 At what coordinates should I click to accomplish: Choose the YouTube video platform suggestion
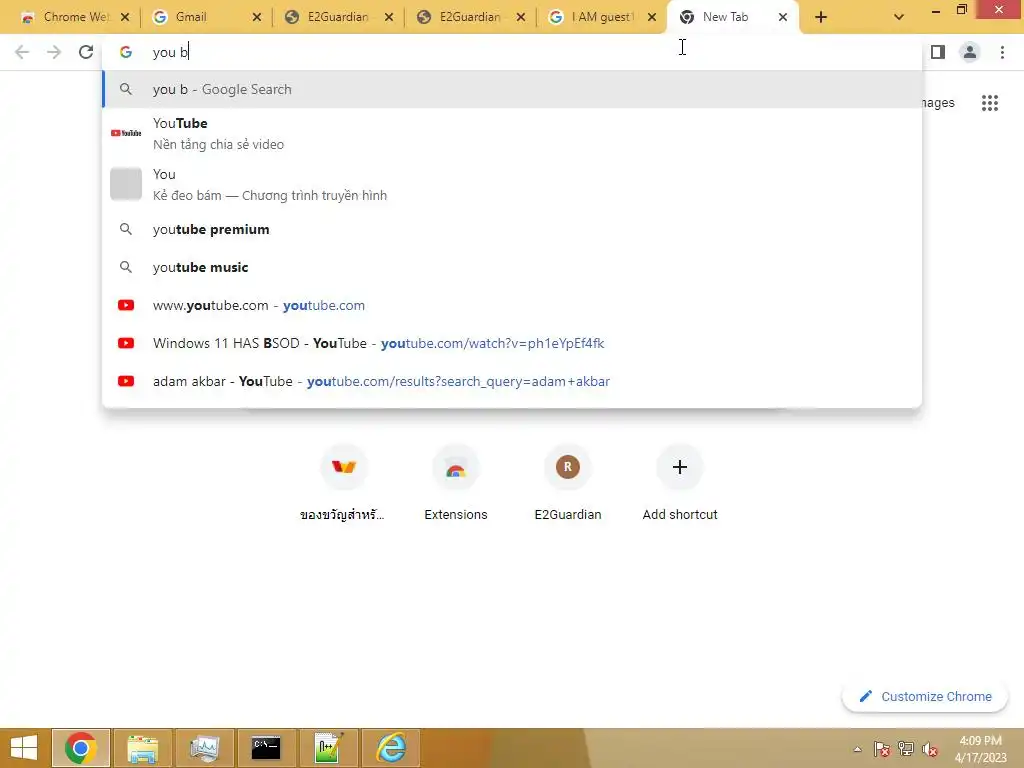point(512,133)
